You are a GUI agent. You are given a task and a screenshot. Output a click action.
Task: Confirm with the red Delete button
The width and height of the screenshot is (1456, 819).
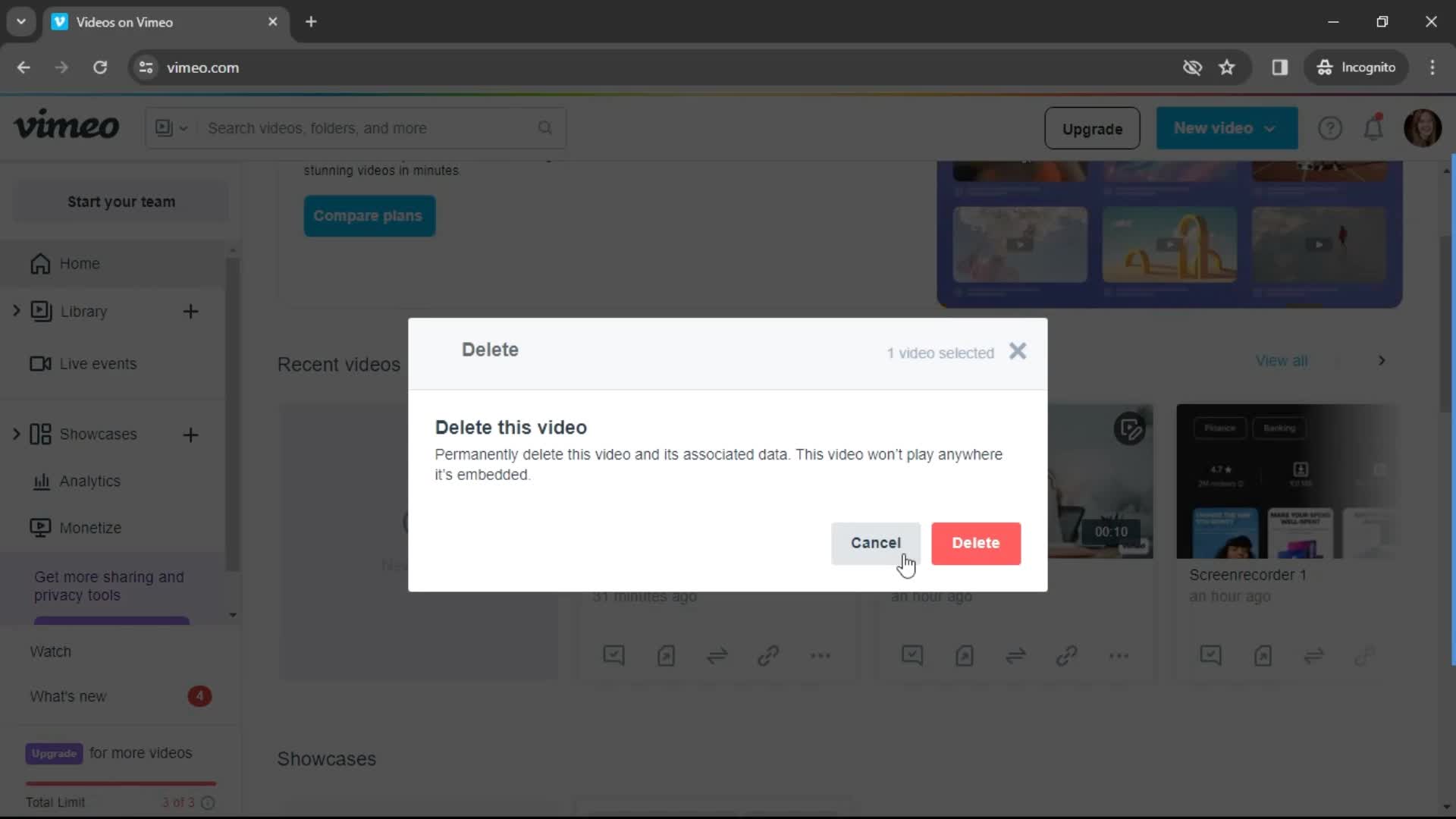point(975,543)
